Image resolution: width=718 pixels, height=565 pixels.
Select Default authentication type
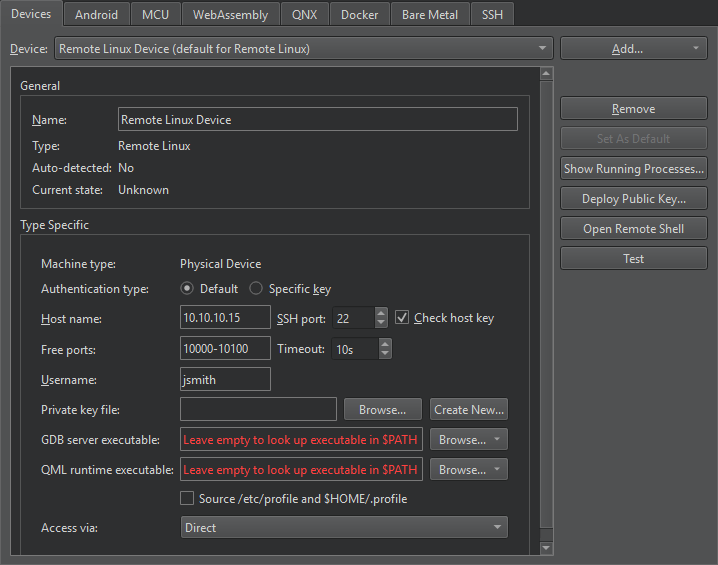point(187,289)
